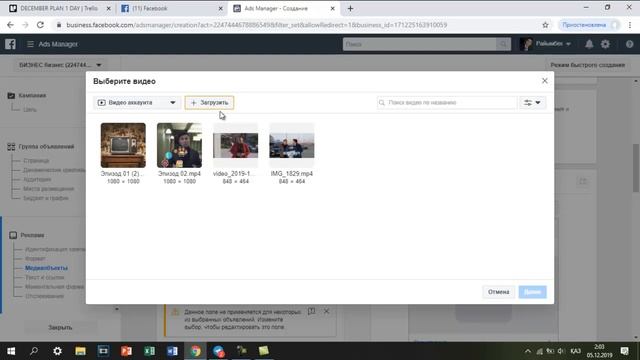Image resolution: width=640 pixels, height=360 pixels.
Task: Open the Windows action center
Action: pos(624,351)
